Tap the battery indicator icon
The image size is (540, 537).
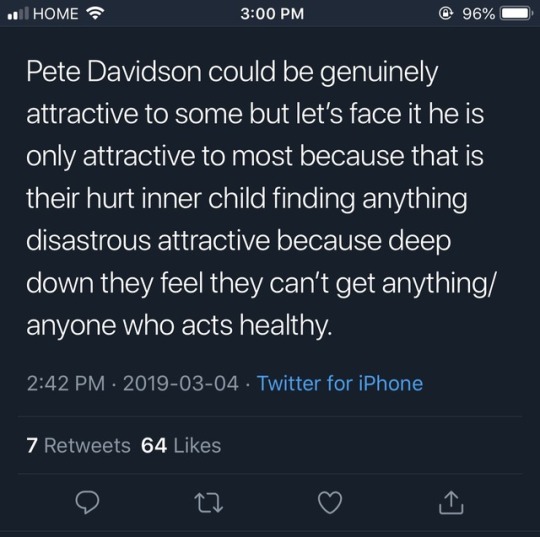tap(516, 13)
